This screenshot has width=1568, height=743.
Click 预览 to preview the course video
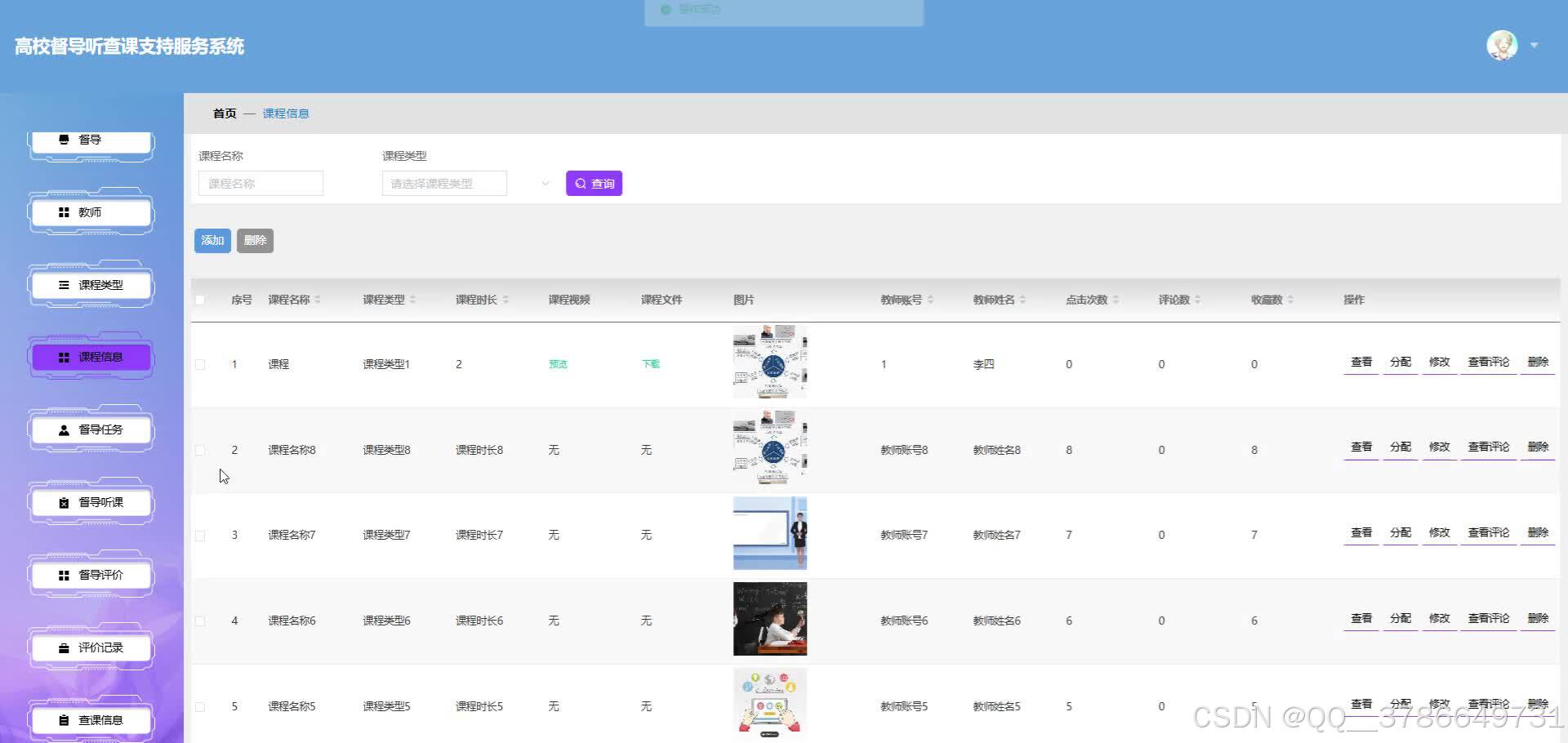[x=558, y=364]
